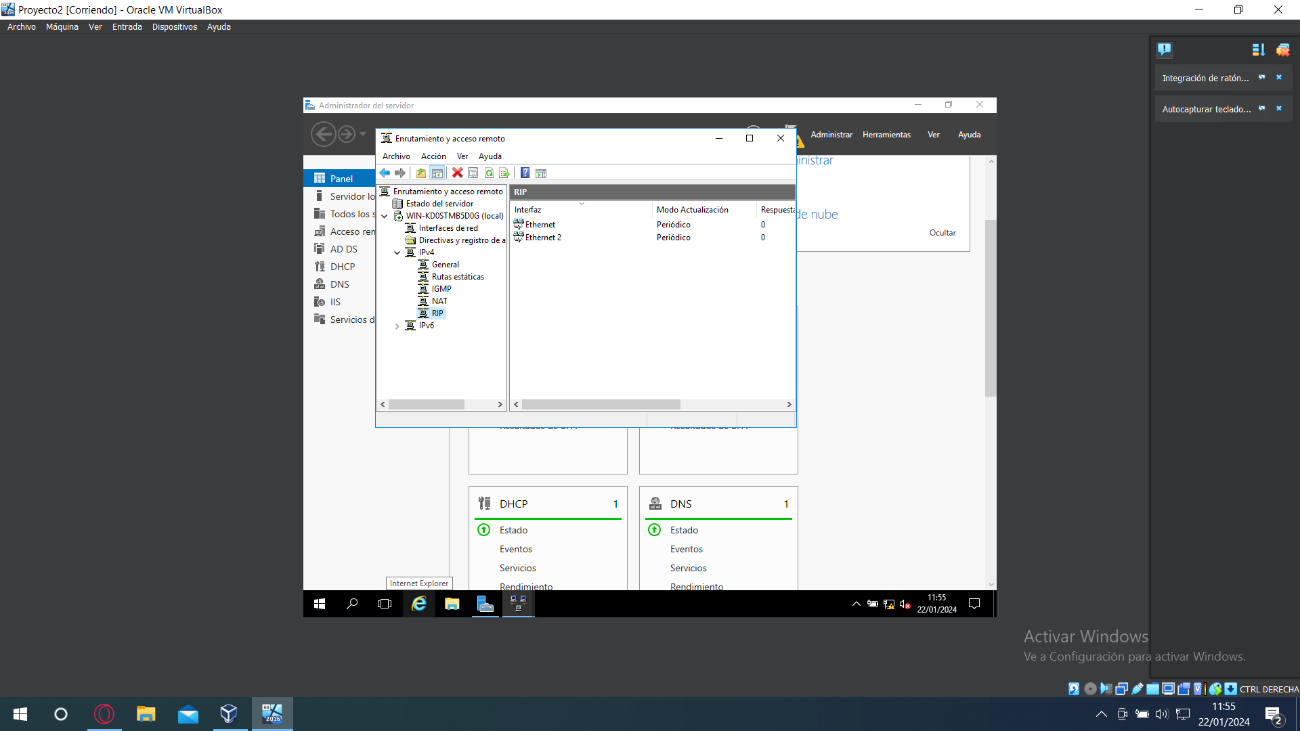1300x731 pixels.
Task: Click Server Manager icon in VM taskbar
Action: [485, 604]
